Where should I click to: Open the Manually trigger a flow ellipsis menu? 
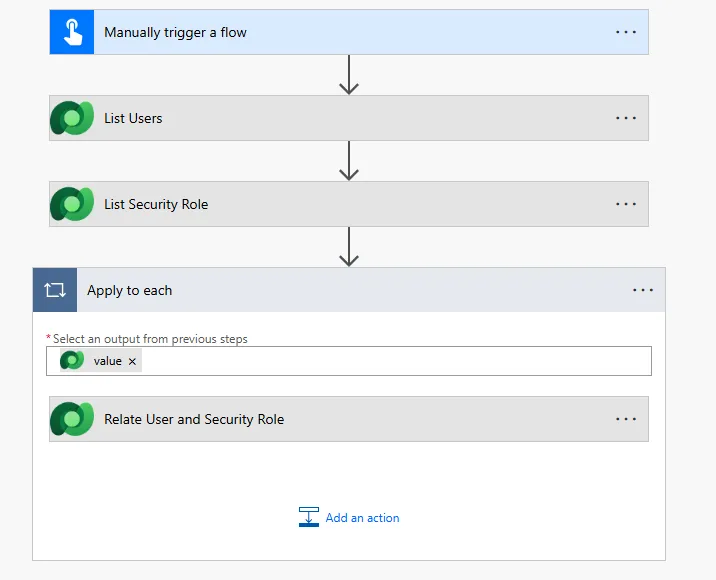point(626,32)
